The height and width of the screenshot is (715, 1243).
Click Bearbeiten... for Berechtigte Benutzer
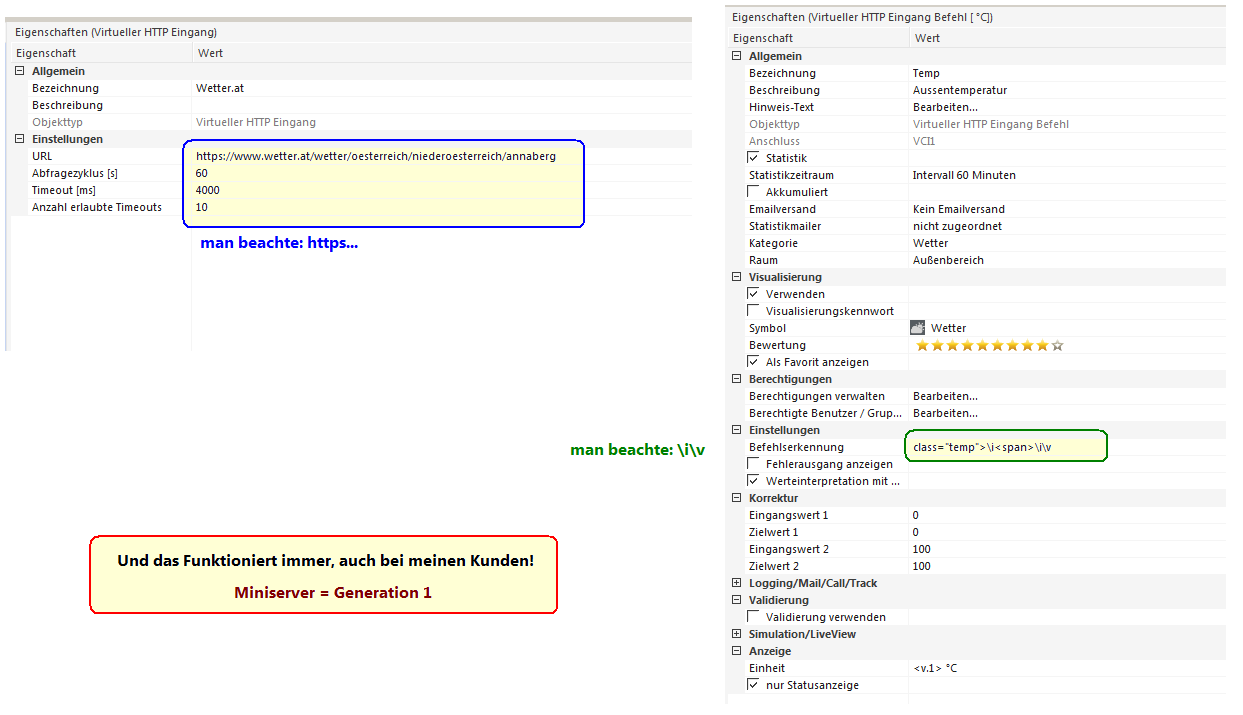point(945,413)
